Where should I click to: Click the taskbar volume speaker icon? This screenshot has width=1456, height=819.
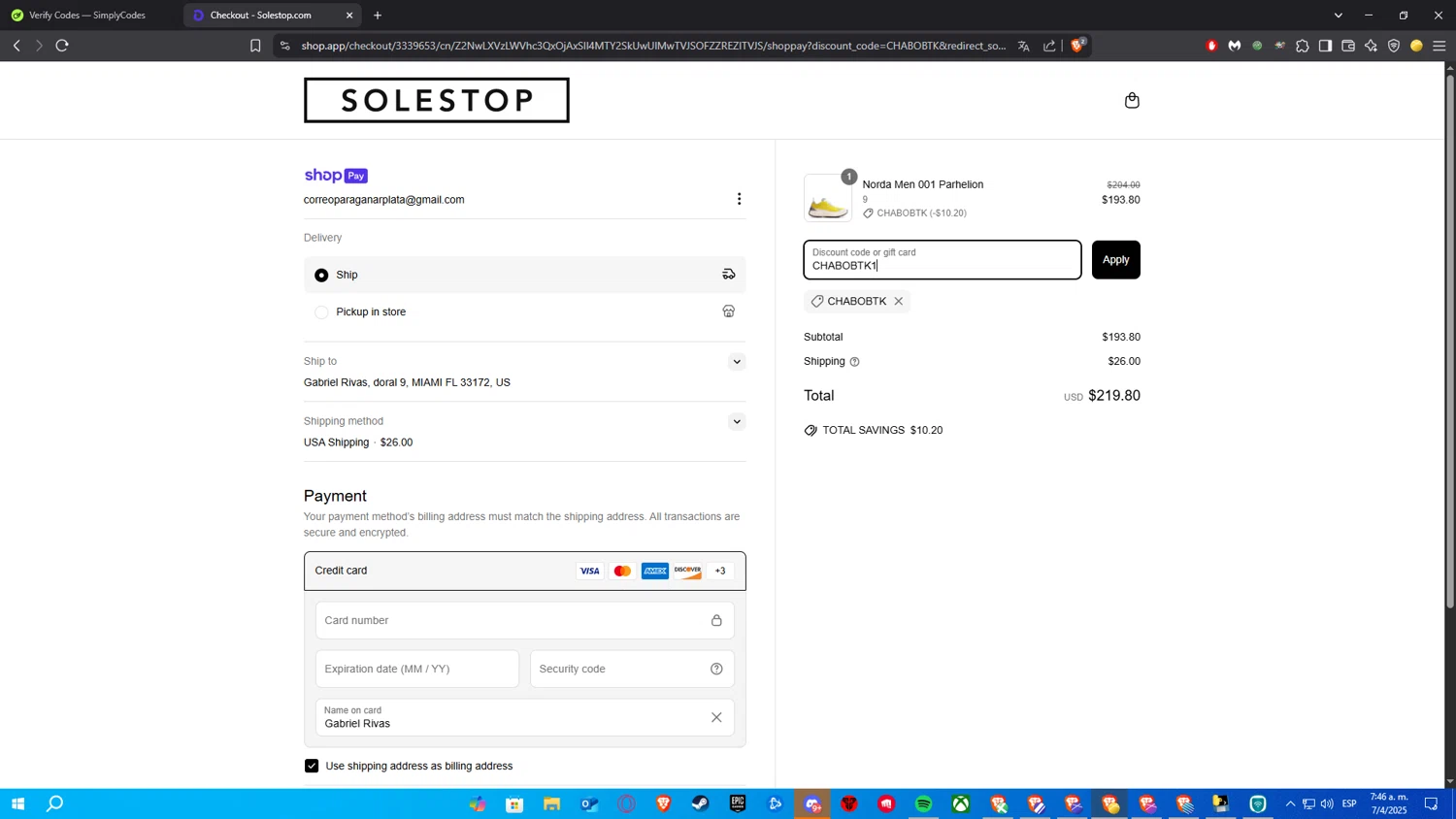pyautogui.click(x=1327, y=803)
